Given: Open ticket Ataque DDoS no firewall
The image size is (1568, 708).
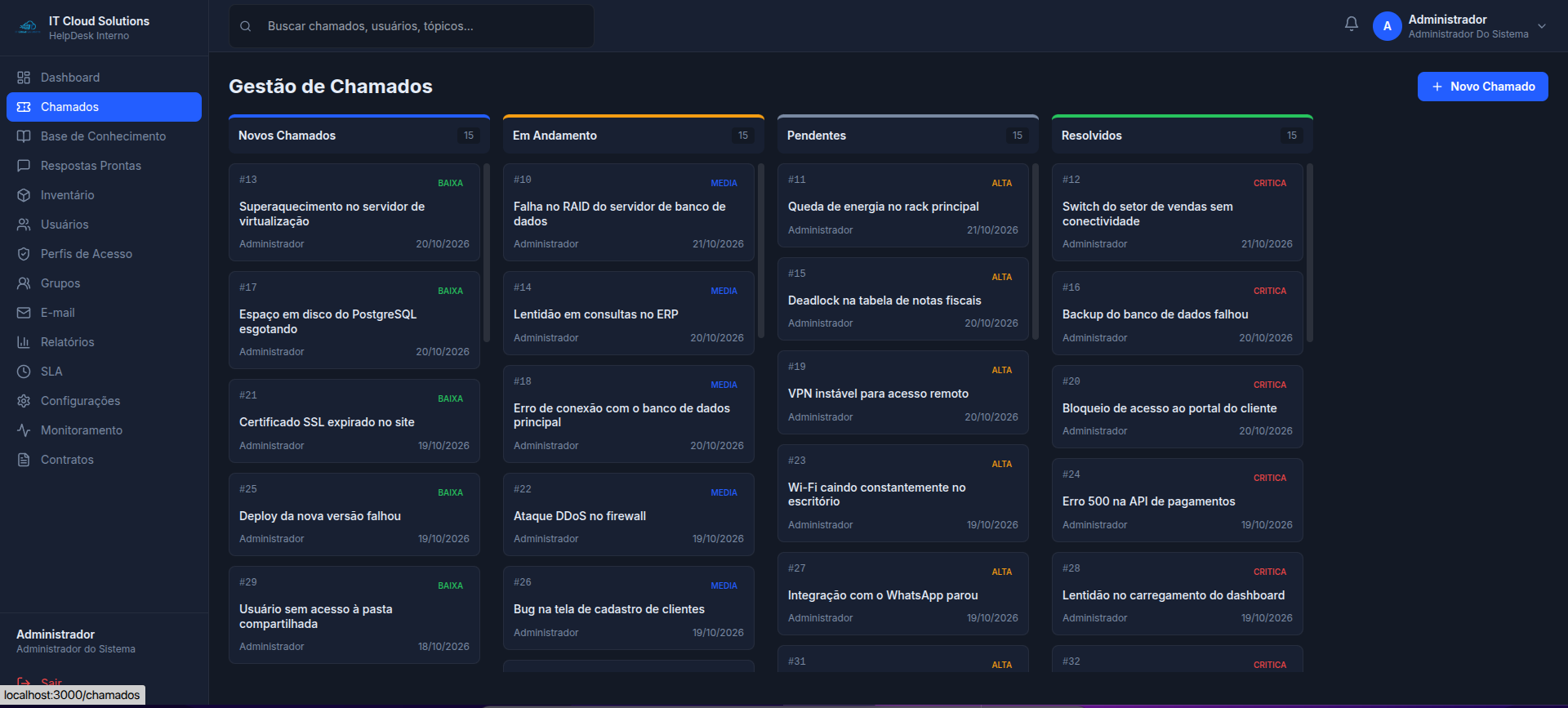Looking at the screenshot, I should point(629,515).
